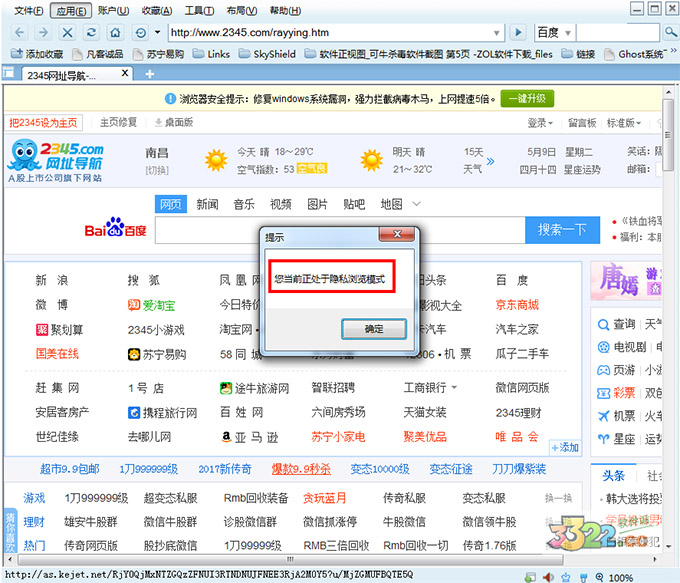
Task: Open the 聚划算 link
Action: (59, 330)
